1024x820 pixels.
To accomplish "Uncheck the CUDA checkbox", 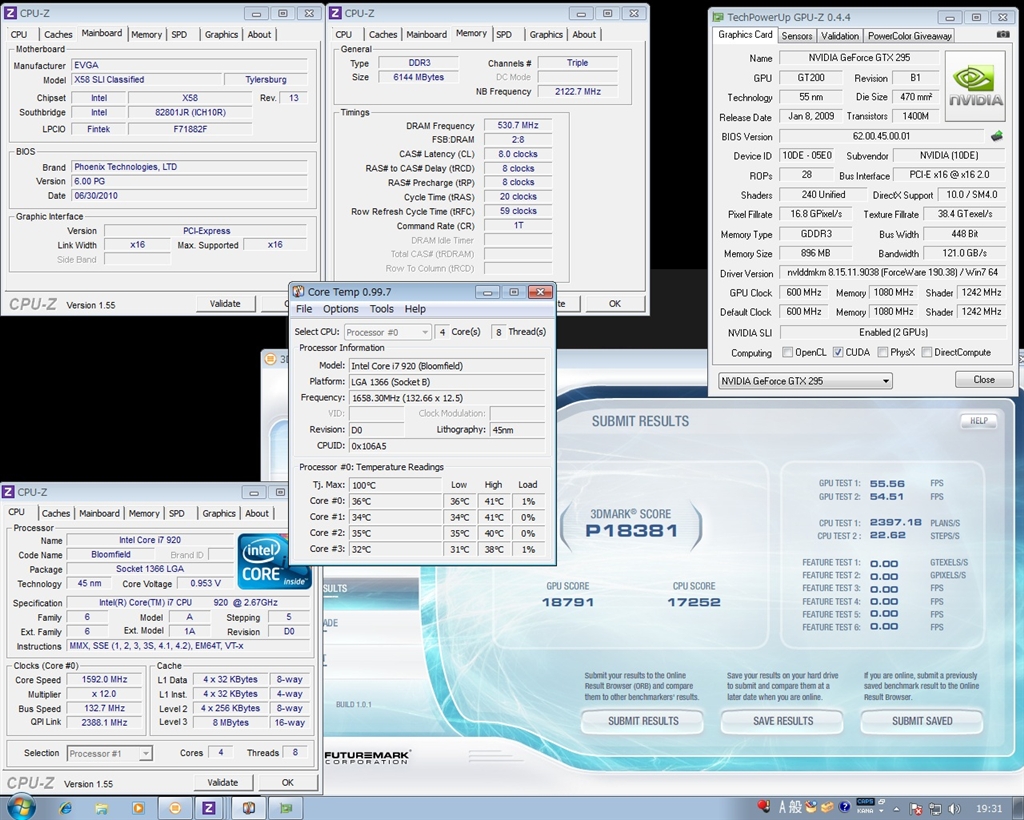I will point(839,352).
